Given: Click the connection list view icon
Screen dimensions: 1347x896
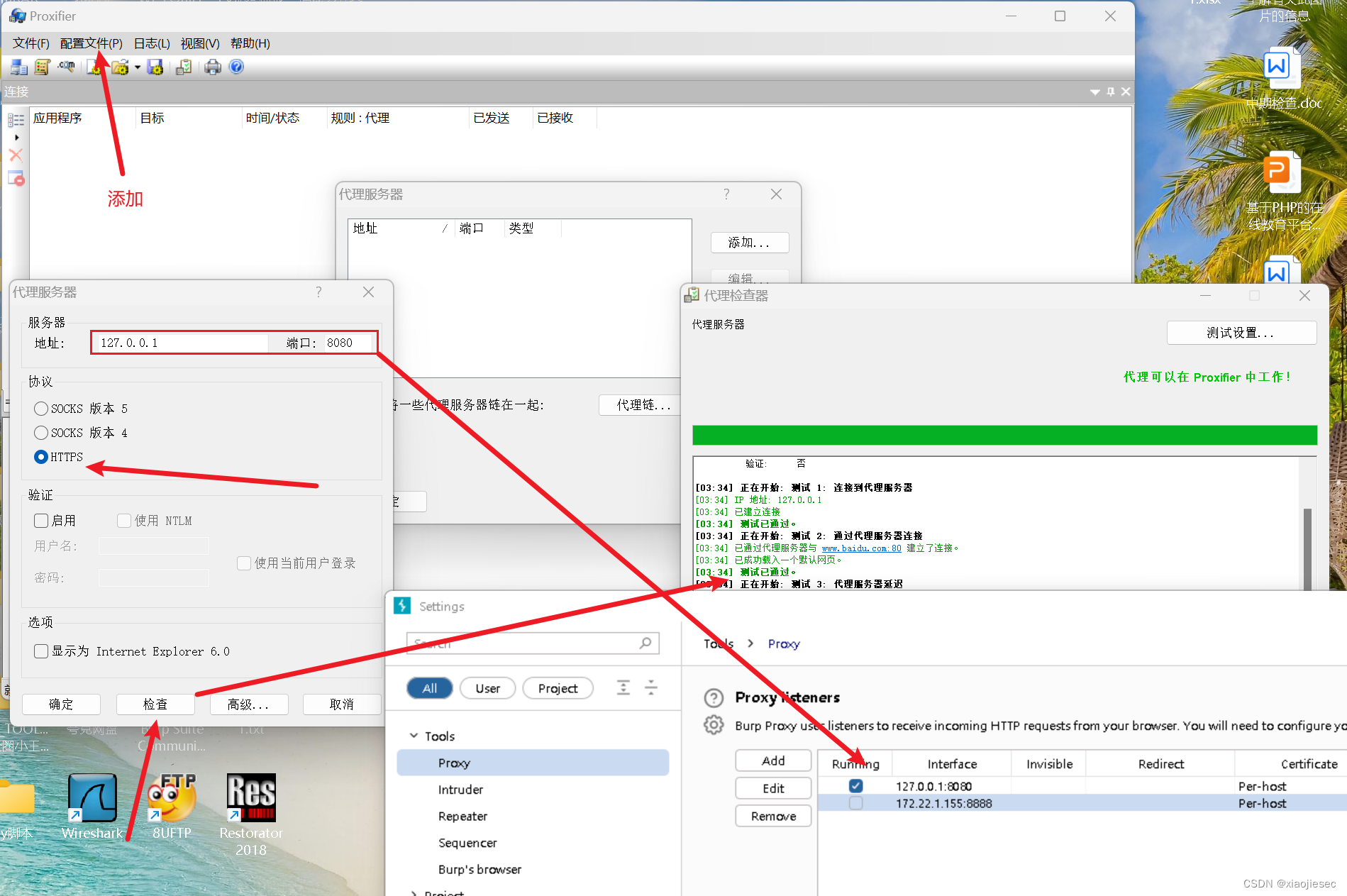Looking at the screenshot, I should pos(16,120).
